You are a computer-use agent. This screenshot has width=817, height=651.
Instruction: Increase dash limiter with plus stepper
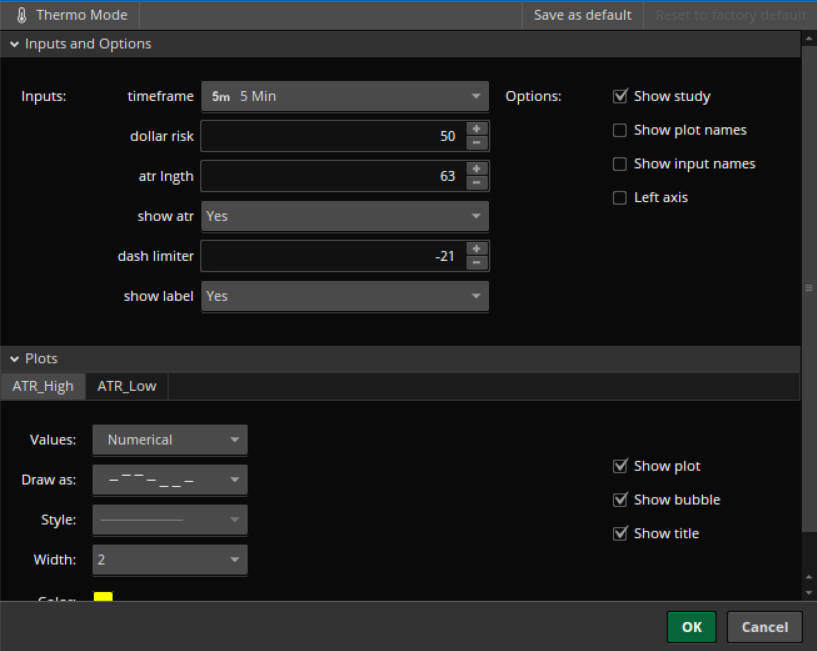click(476, 249)
